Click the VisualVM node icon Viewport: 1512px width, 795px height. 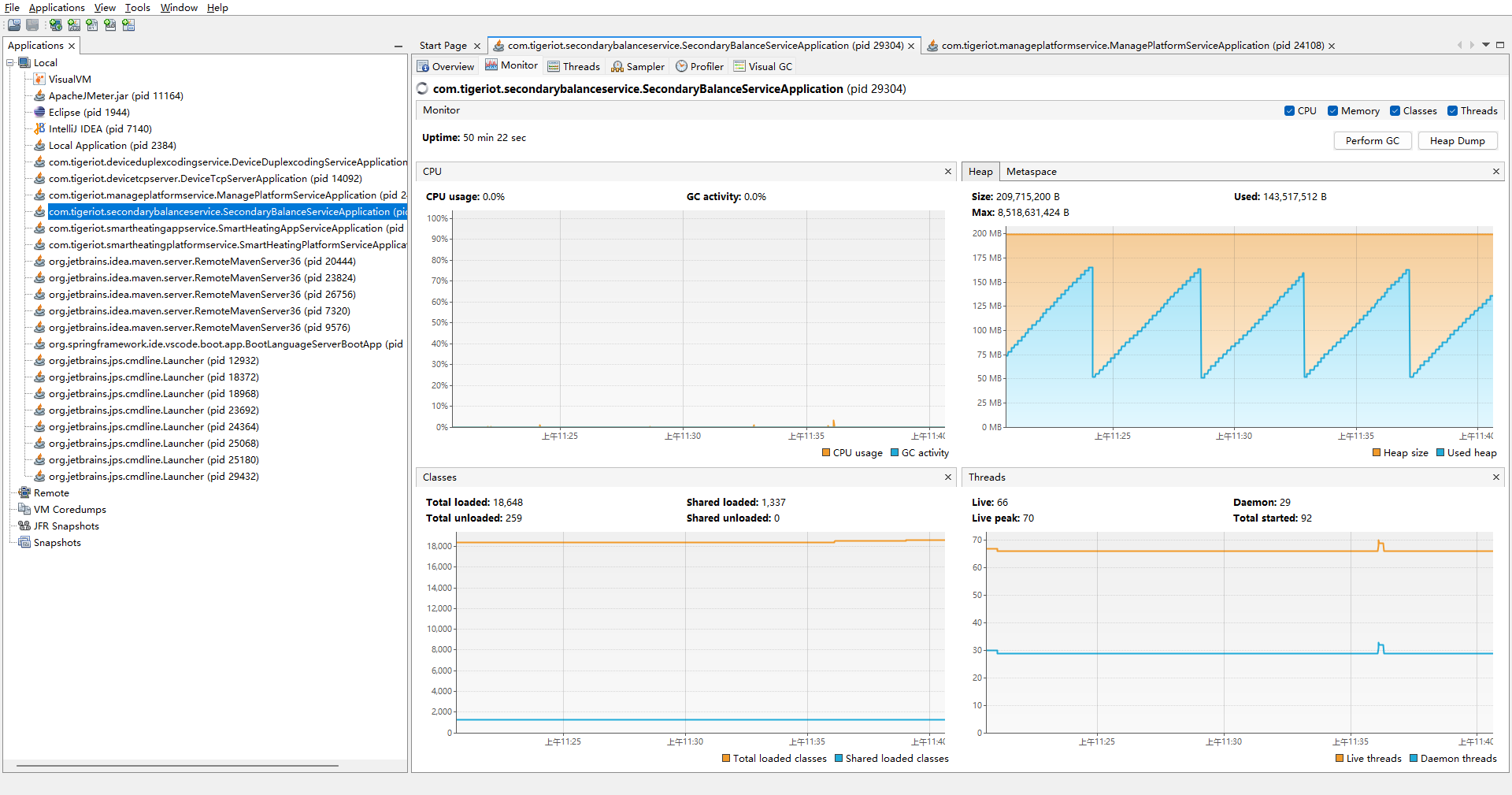pyautogui.click(x=39, y=80)
